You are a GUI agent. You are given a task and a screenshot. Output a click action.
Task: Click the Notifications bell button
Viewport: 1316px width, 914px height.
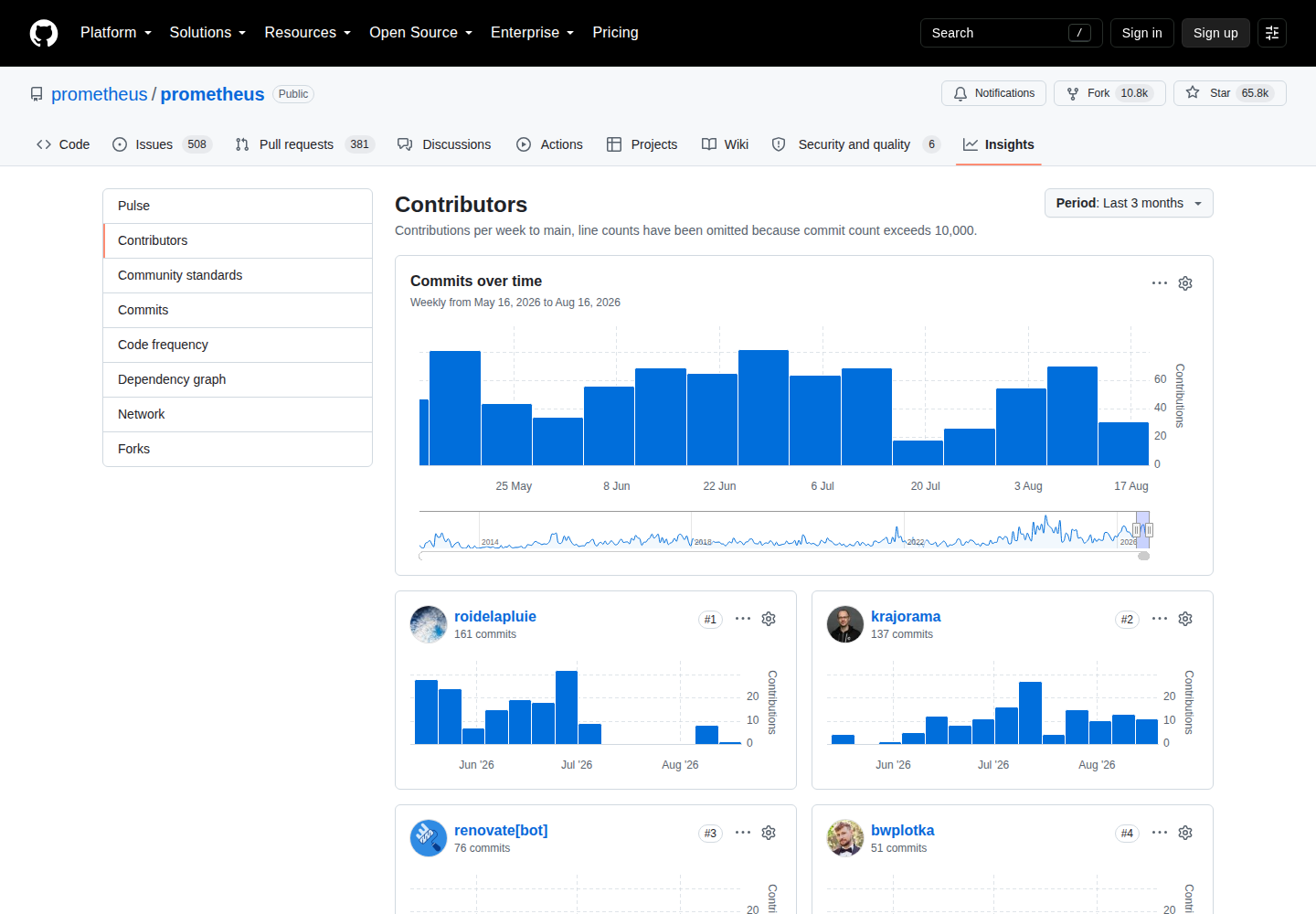(993, 93)
